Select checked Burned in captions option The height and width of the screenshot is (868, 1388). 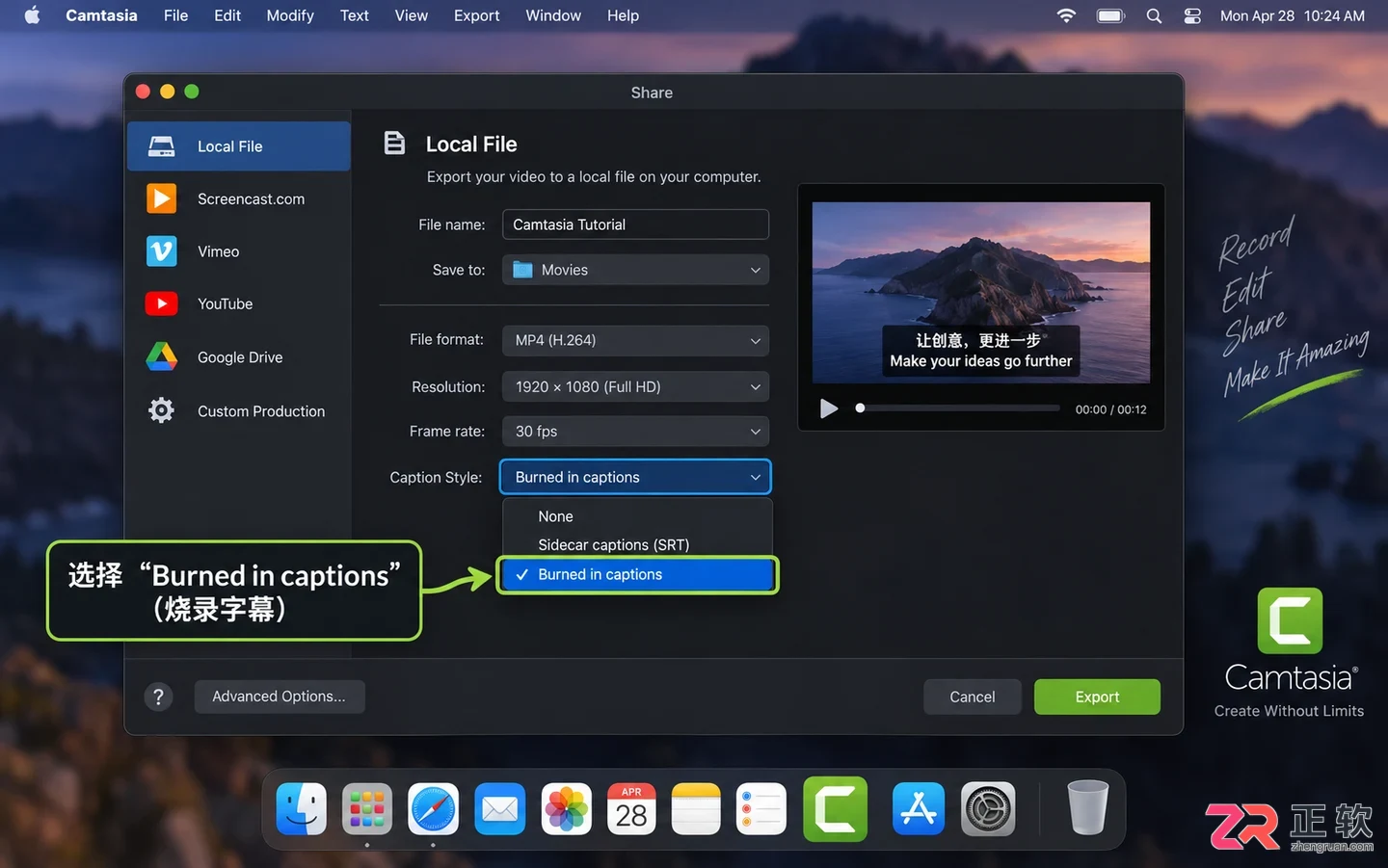point(637,574)
